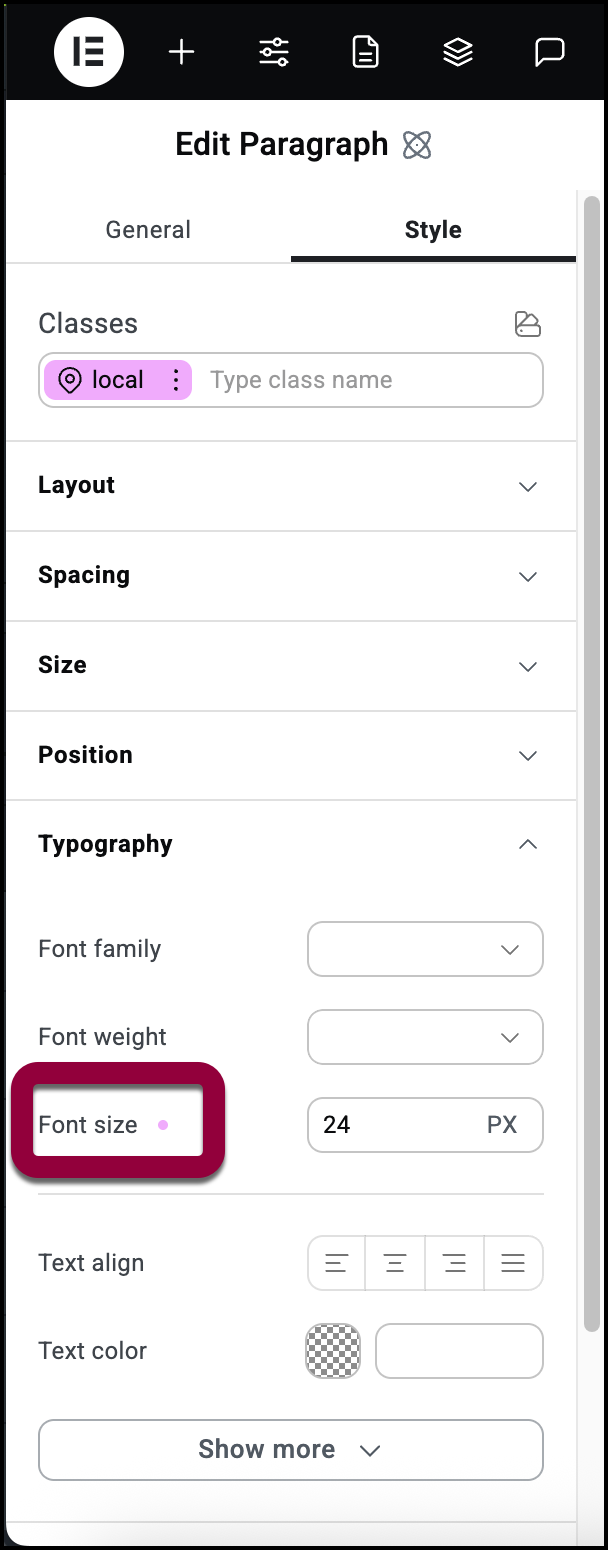Open the Font weight dropdown
This screenshot has height=1550, width=608.
425,1037
